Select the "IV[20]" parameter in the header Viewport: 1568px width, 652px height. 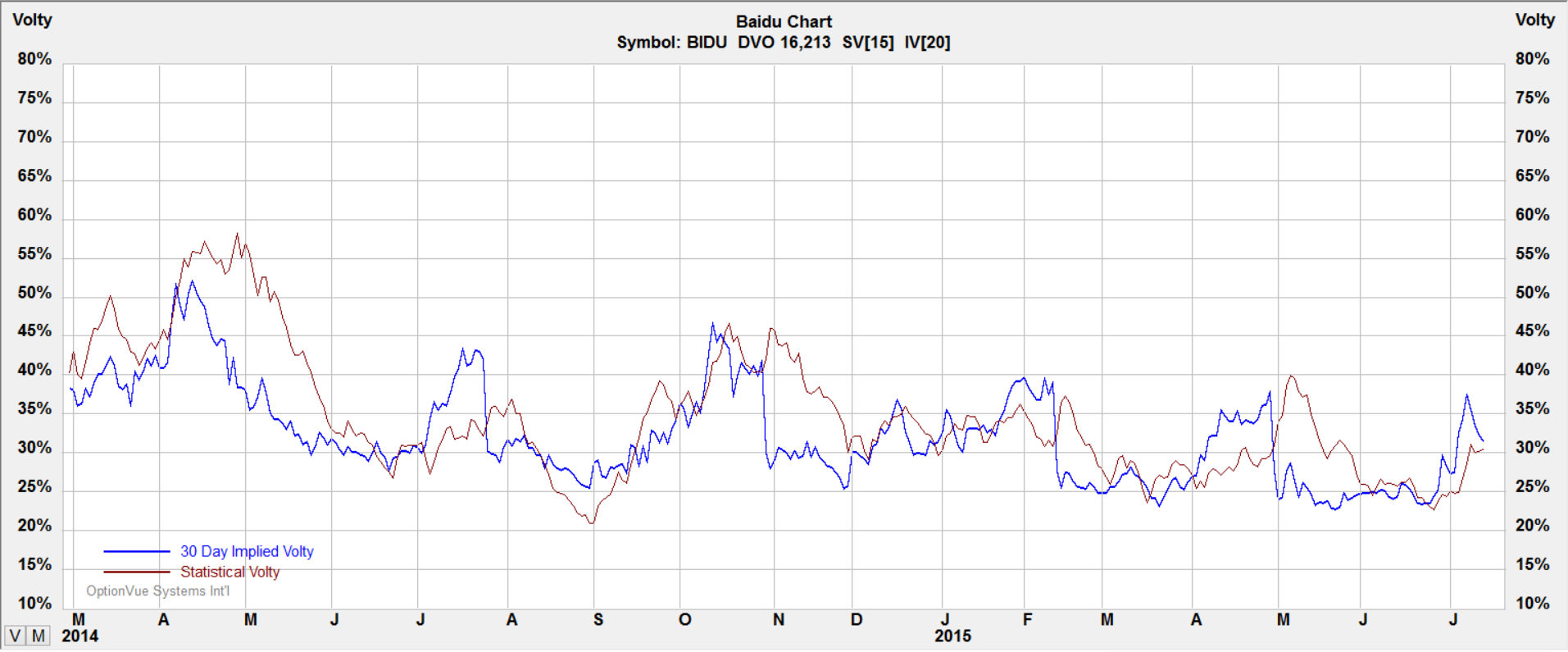[x=927, y=43]
